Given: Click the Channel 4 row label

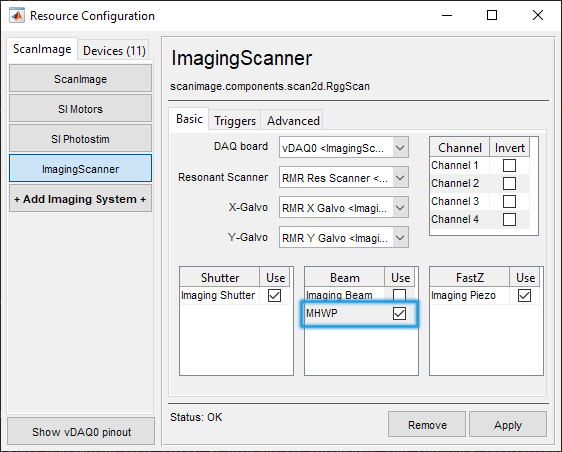Looking at the screenshot, I should pyautogui.click(x=454, y=219).
